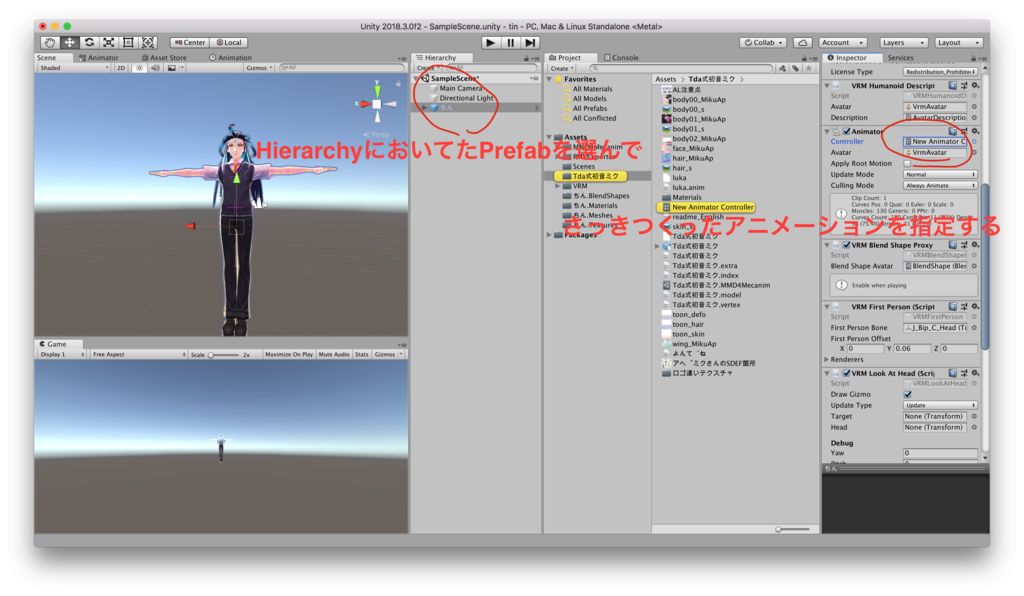Click Mute Audio button
Screen dimensions: 1024x596
(334, 354)
